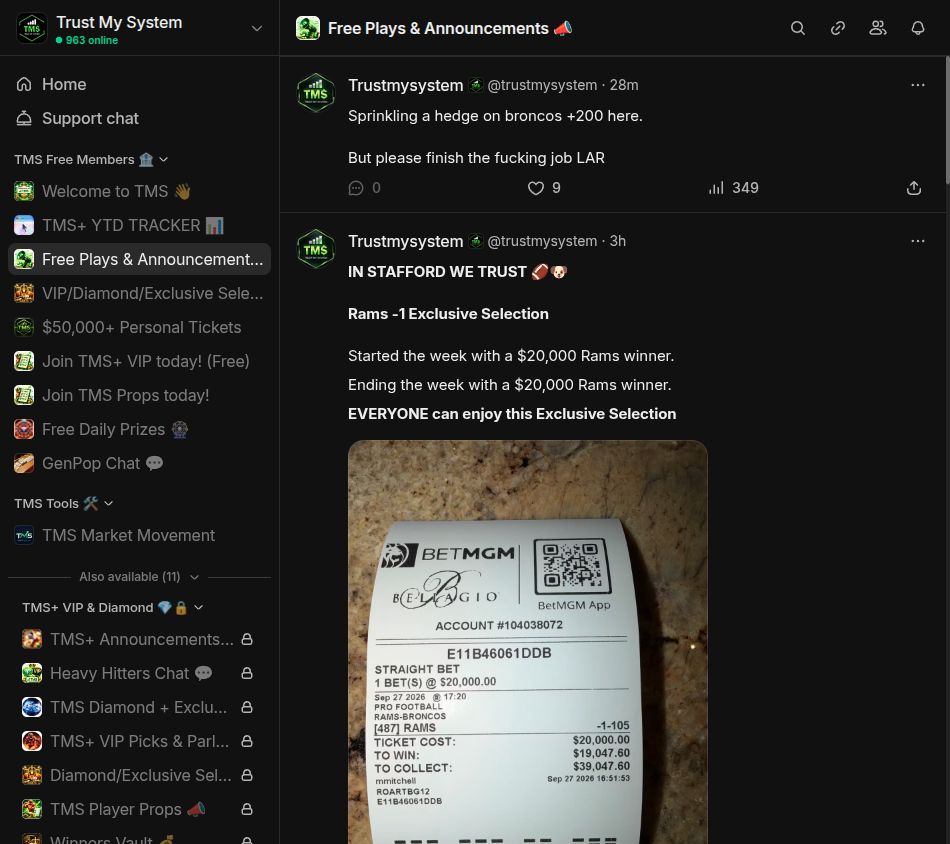Open locked TMS Diamond + Exclu... channel
Screen dimensions: 950x844
click(x=139, y=707)
